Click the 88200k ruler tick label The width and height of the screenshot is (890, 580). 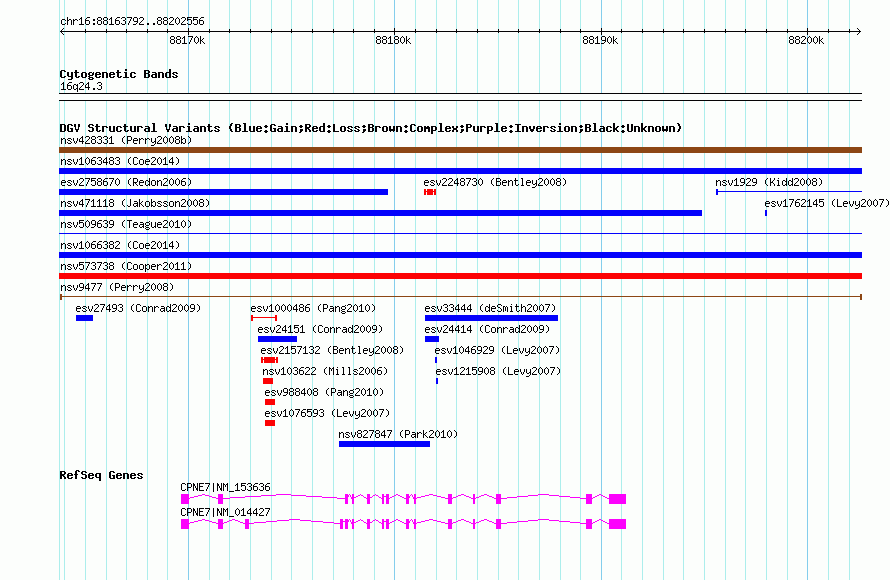pyautogui.click(x=806, y=40)
